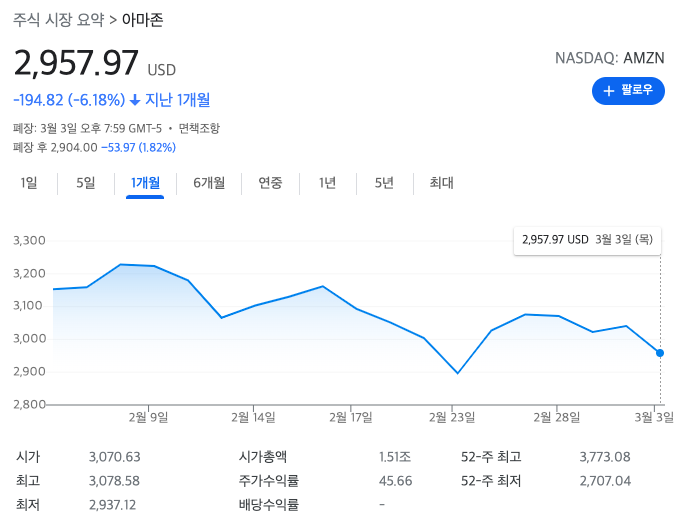Viewport: 698px width, 530px height.
Task: Open the 주식 시장 요약 breadcrumb link
Action: tap(58, 20)
